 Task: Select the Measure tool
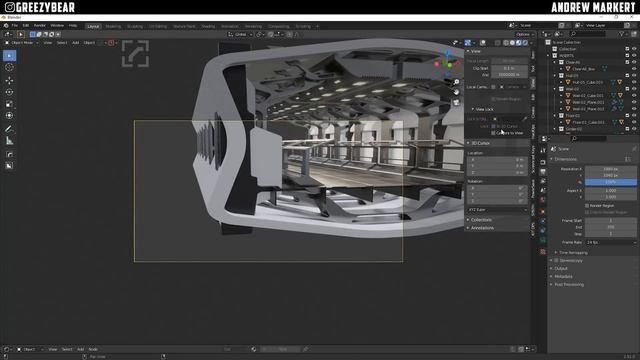coord(9,141)
